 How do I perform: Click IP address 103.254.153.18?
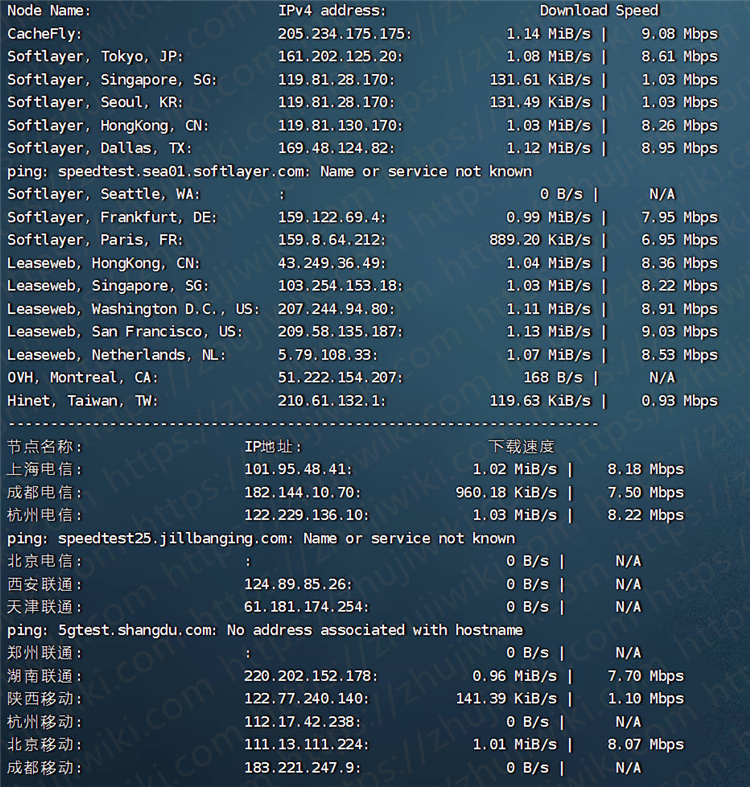[x=340, y=286]
